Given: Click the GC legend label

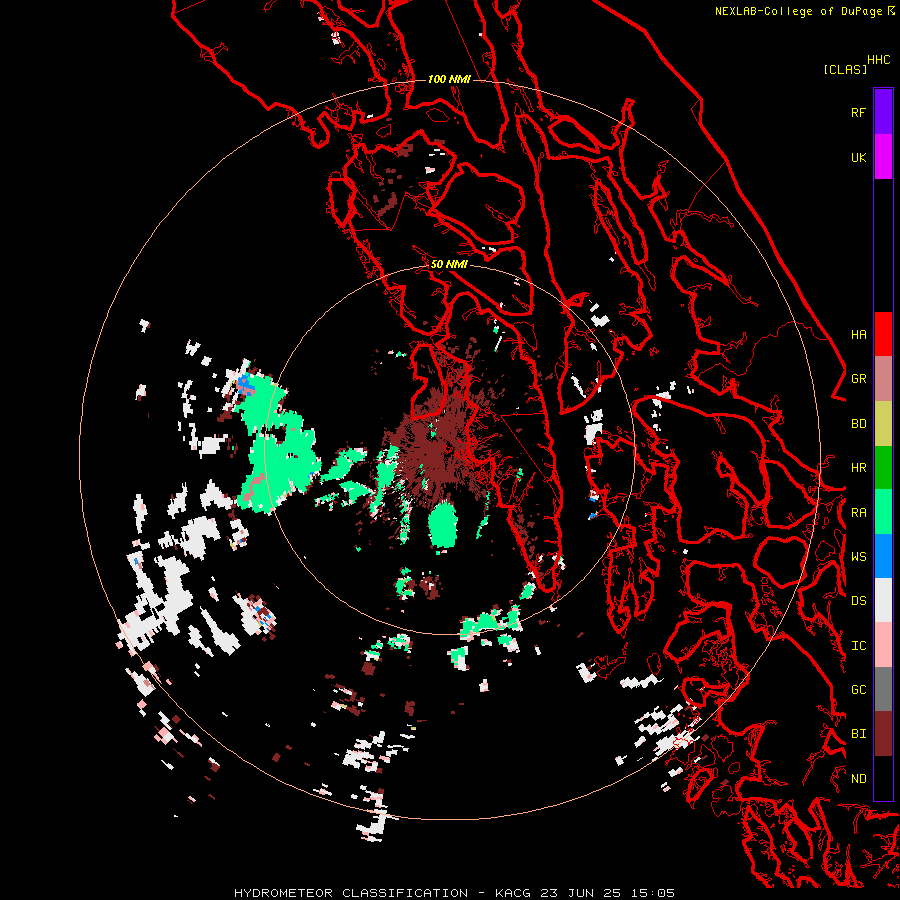Looking at the screenshot, I should click(858, 690).
